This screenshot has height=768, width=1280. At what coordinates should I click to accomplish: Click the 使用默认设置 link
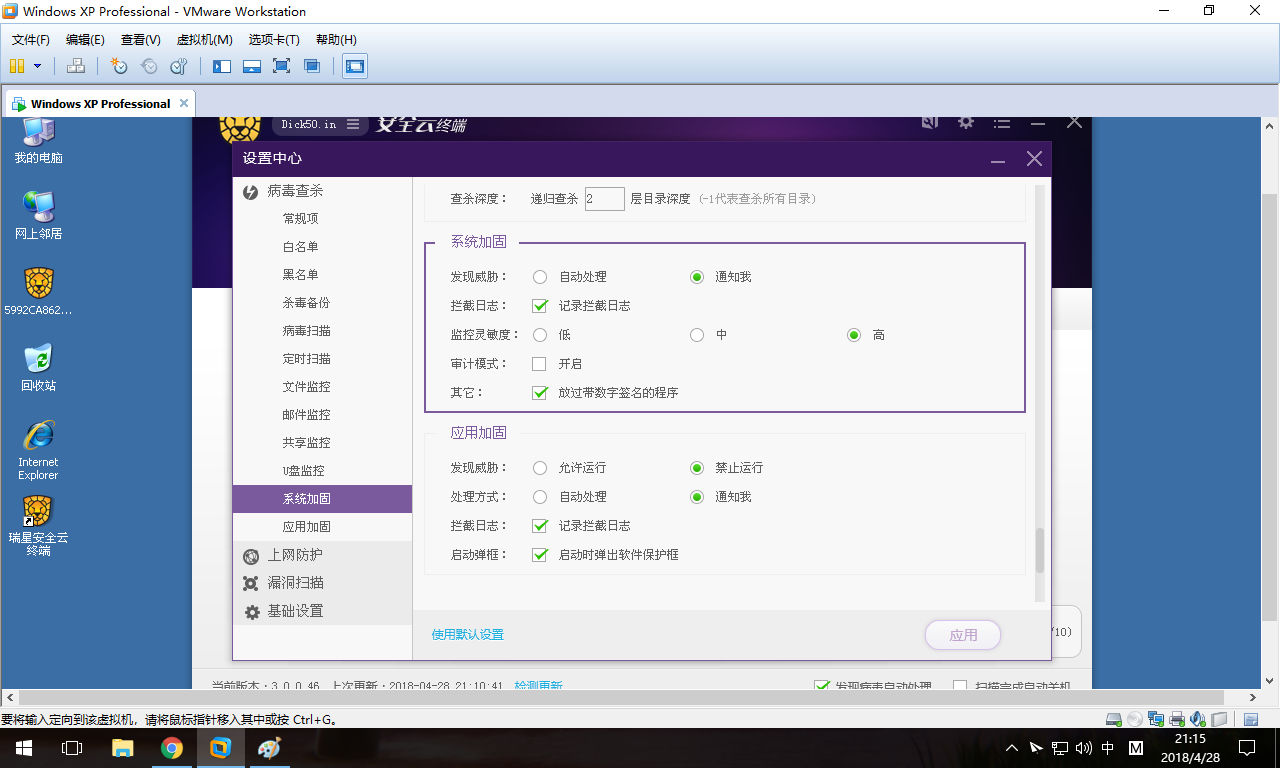coord(468,635)
